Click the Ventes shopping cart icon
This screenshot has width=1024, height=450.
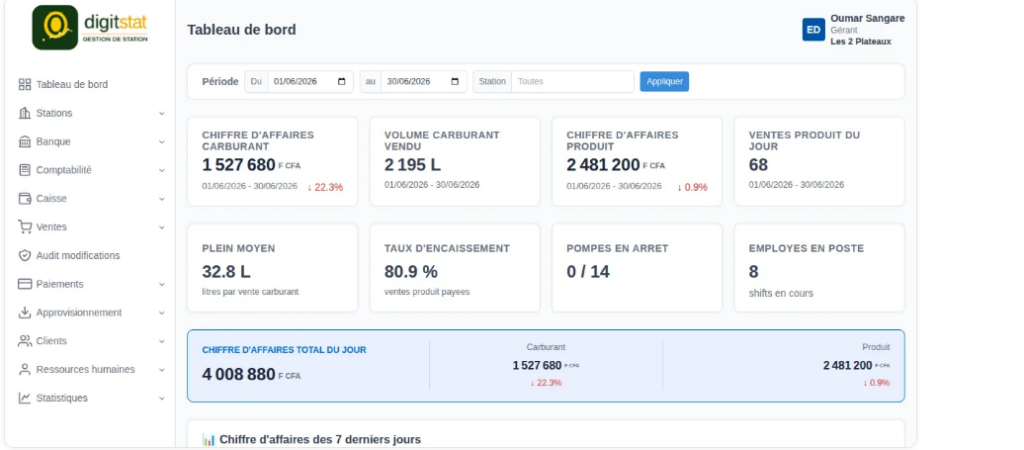click(25, 227)
